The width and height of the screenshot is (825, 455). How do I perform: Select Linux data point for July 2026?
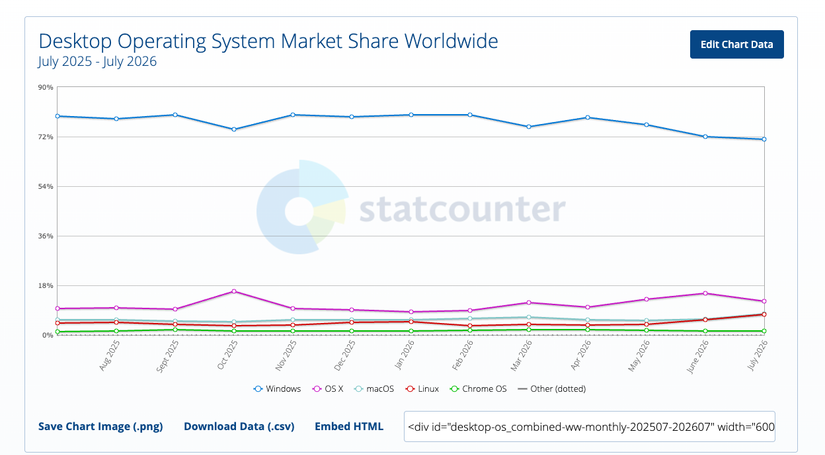764,315
